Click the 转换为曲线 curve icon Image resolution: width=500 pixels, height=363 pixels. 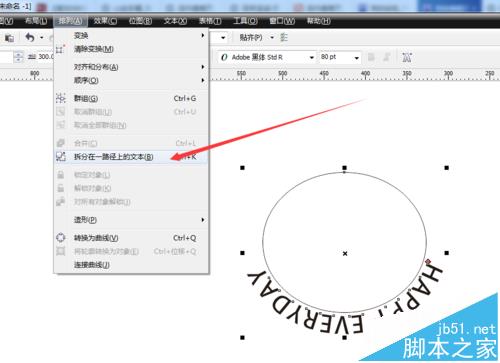coord(60,237)
